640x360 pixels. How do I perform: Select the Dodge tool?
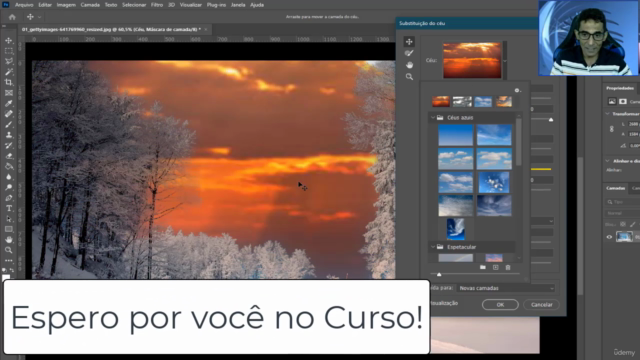click(x=9, y=187)
